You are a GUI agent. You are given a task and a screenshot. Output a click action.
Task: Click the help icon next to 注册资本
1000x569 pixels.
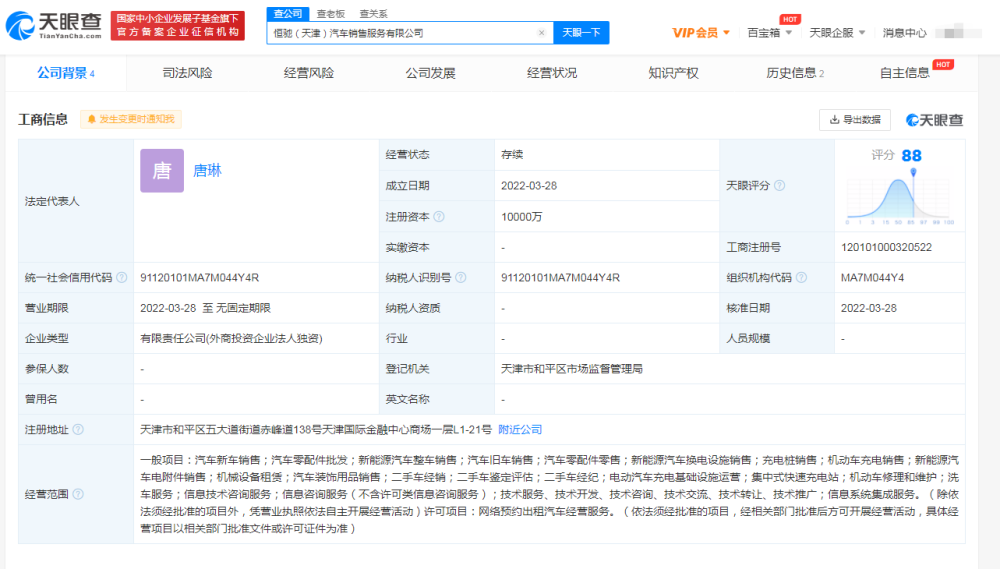pos(439,217)
